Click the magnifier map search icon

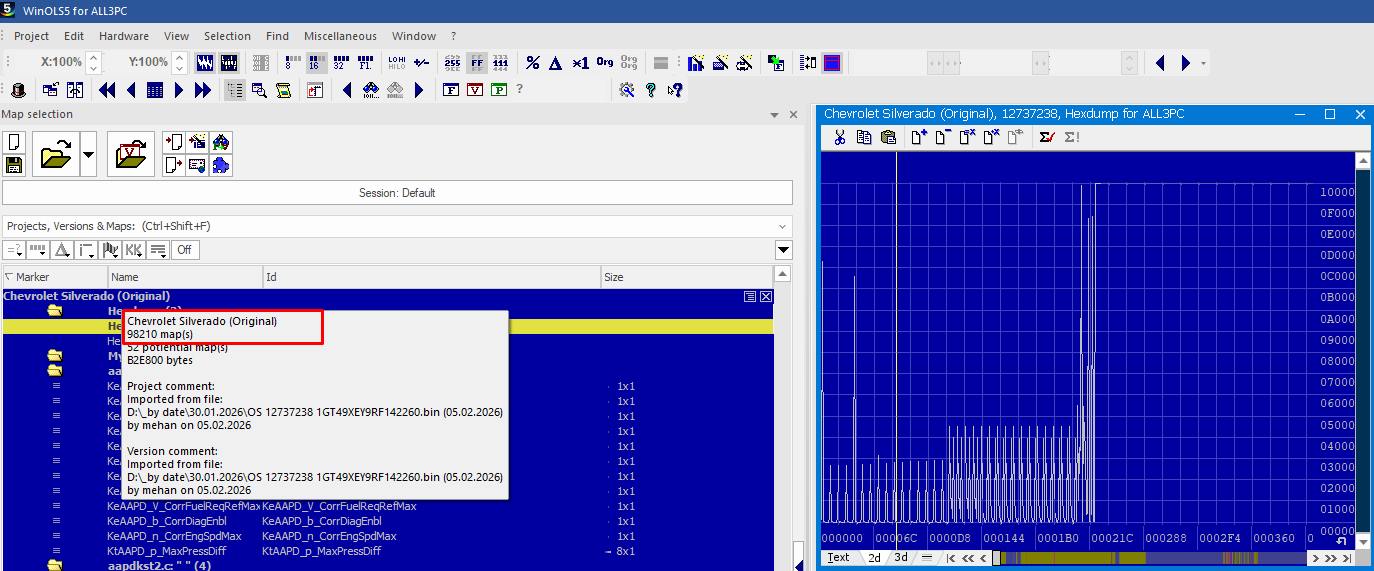click(259, 90)
